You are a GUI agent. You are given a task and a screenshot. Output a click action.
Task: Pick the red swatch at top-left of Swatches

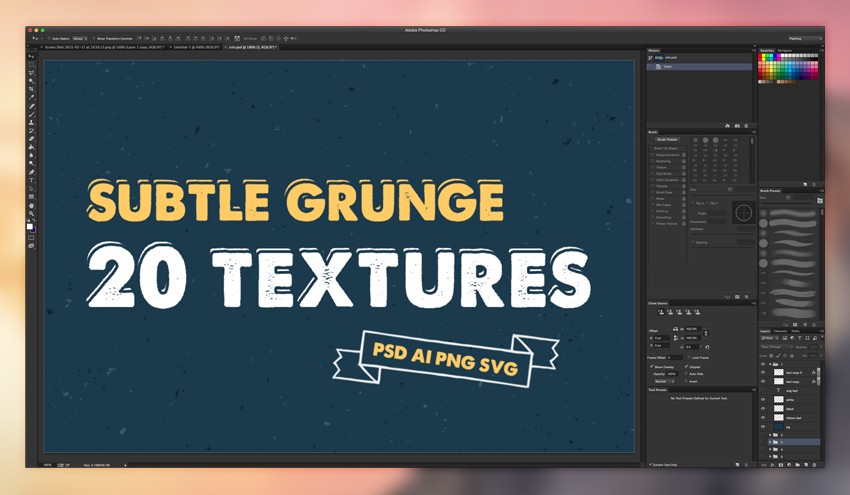(761, 56)
